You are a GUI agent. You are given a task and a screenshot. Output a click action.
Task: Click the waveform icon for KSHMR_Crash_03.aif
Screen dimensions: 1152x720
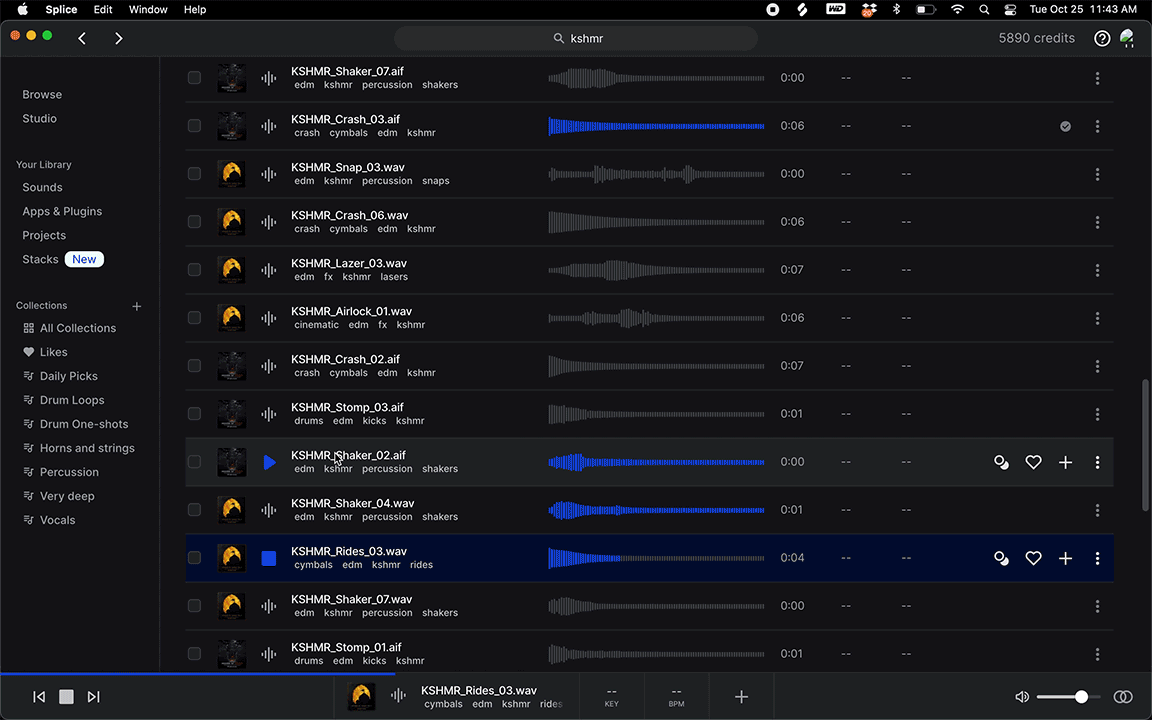269,126
